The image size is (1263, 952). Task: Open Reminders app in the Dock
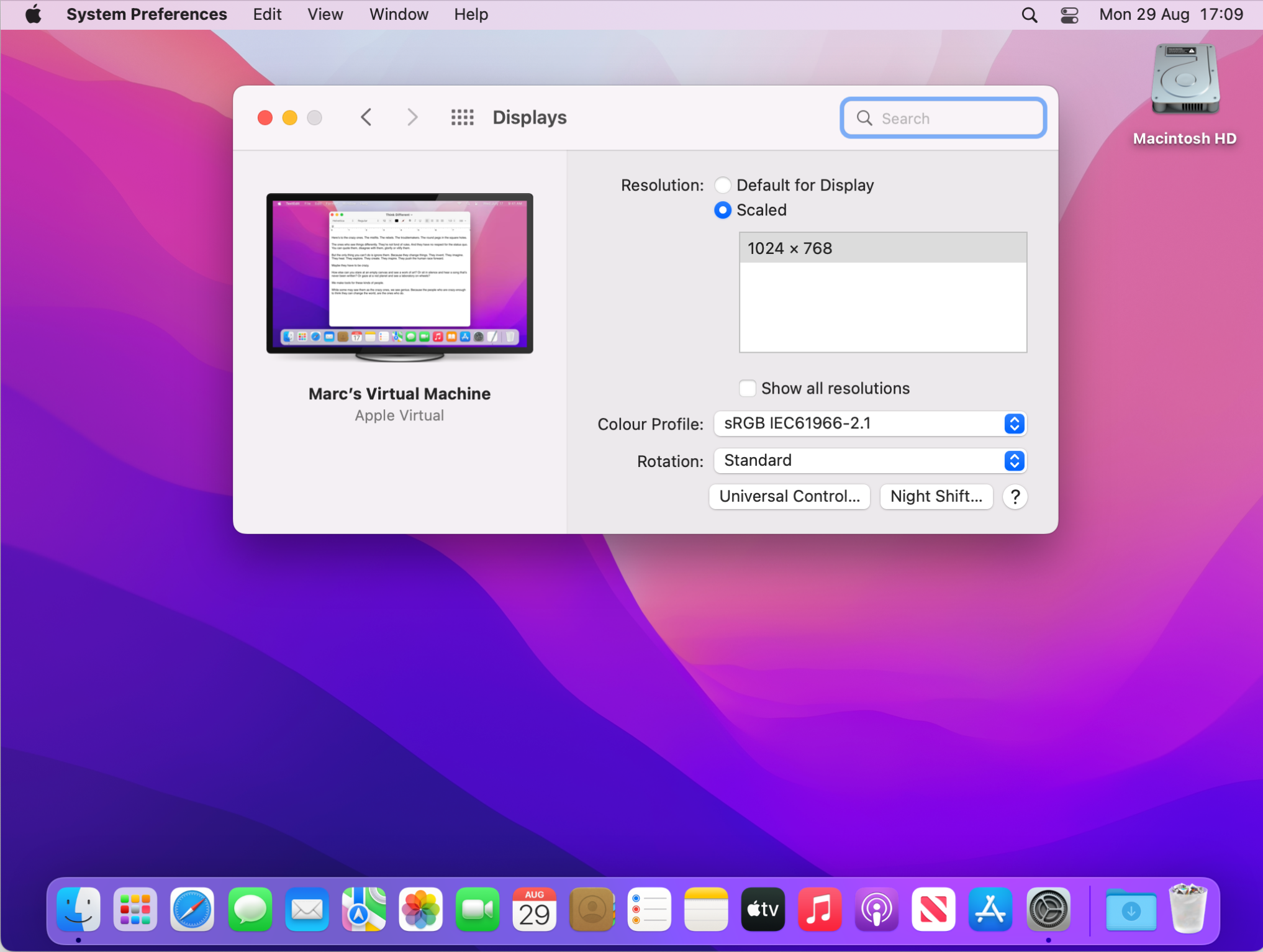[x=649, y=910]
